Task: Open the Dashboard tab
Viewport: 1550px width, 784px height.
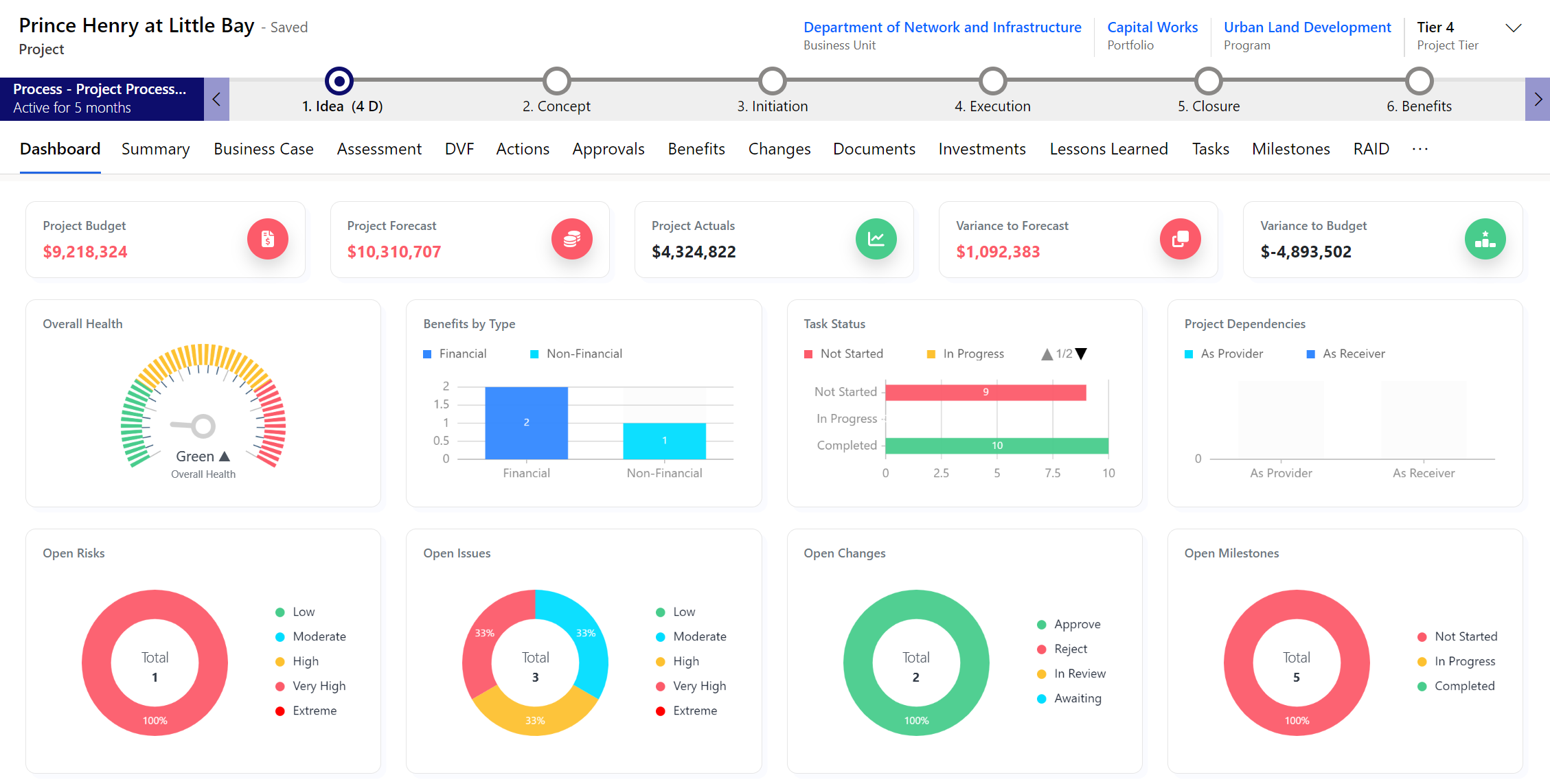Action: click(60, 149)
